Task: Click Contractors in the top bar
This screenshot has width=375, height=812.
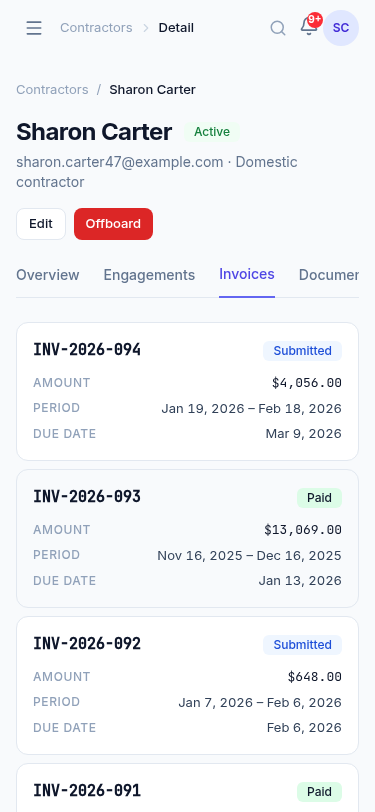Action: (x=96, y=28)
